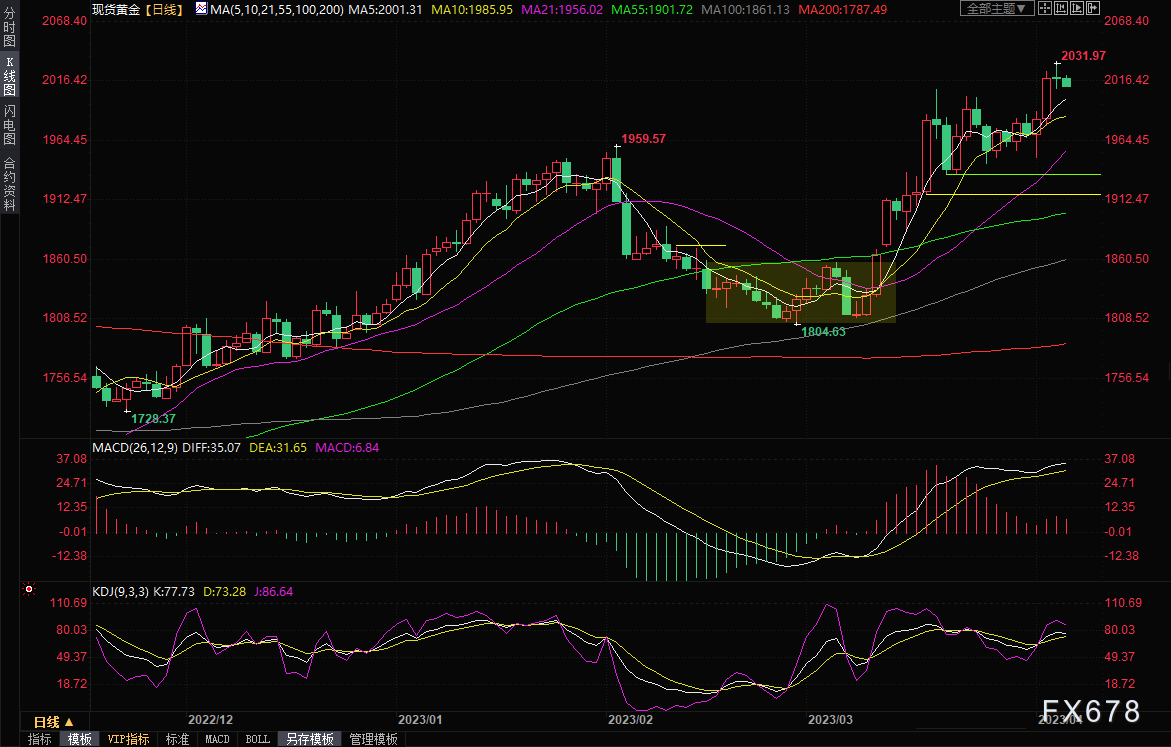
Task: Open the 全部主题 theme dropdown
Action: pyautogui.click(x=995, y=8)
